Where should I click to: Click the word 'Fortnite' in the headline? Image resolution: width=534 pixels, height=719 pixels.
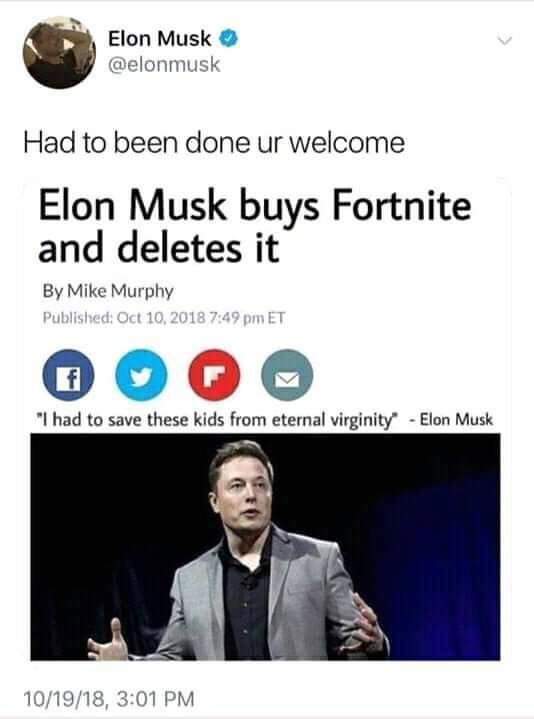[x=402, y=205]
